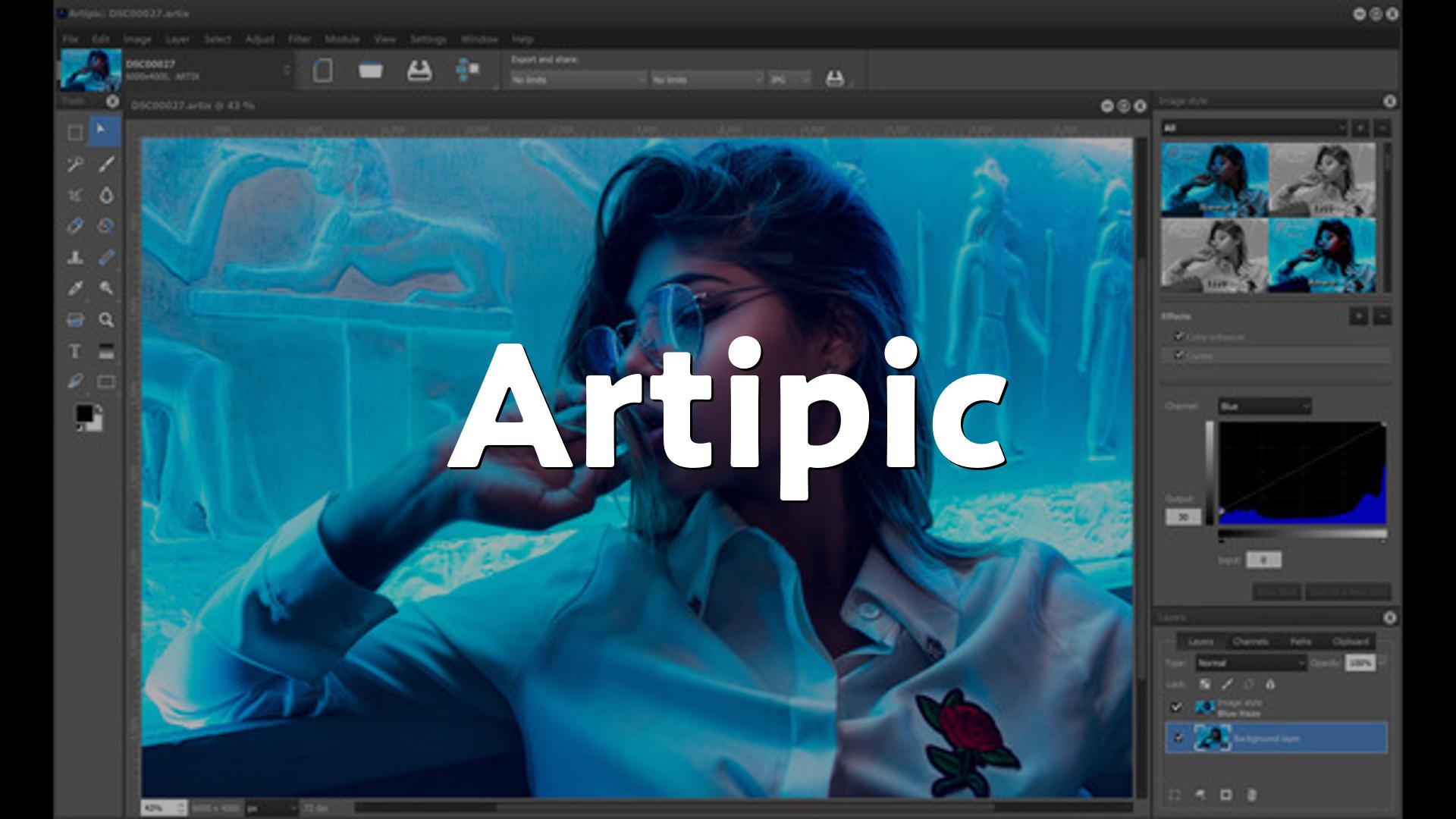This screenshot has height=819, width=1456.
Task: Expand the DSC00027 document switcher arrows
Action: click(287, 70)
